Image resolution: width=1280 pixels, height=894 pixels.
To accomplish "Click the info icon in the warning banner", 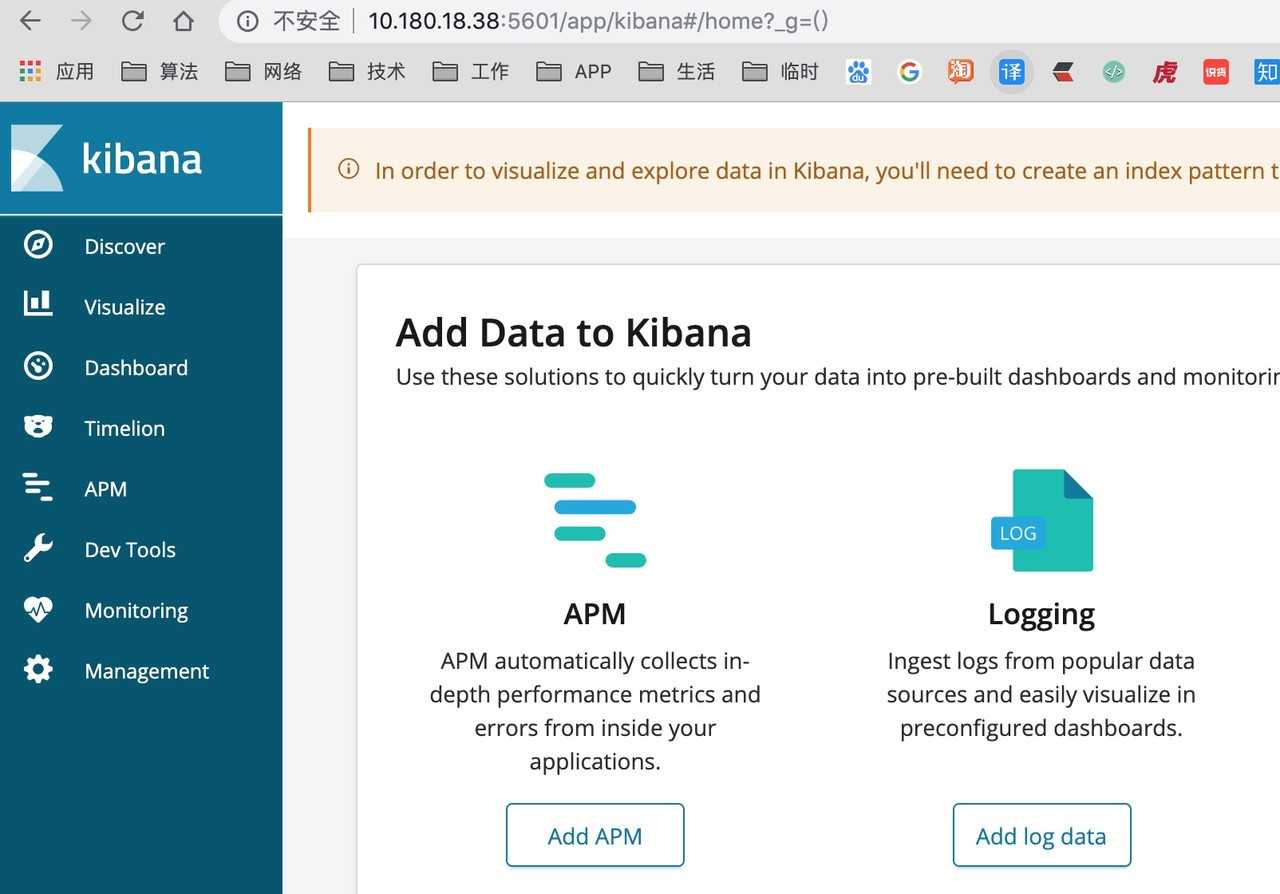I will coord(348,169).
